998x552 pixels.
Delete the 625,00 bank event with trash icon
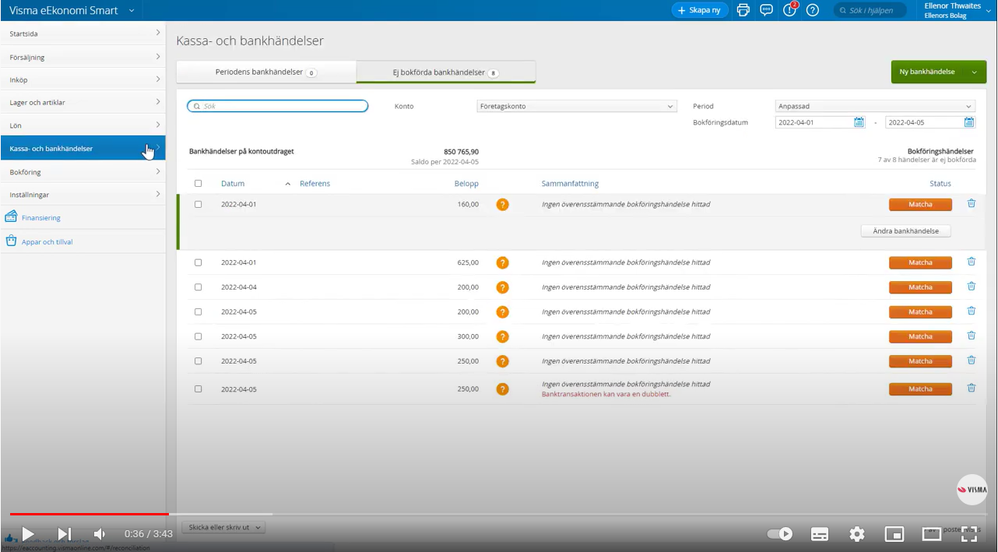click(971, 262)
